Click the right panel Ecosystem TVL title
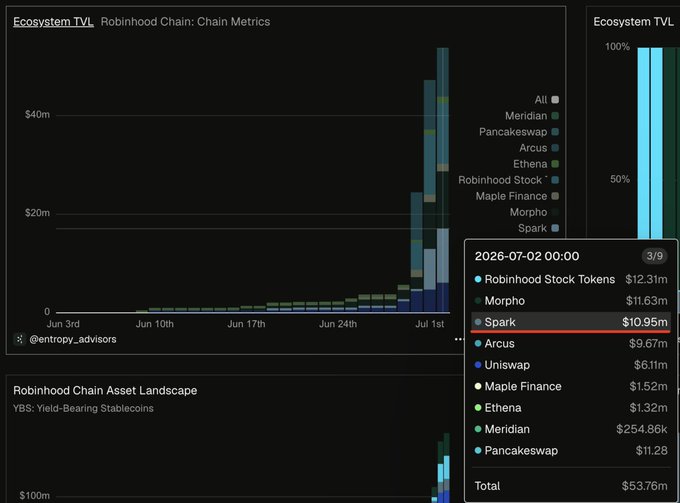The width and height of the screenshot is (680, 503). tap(633, 22)
